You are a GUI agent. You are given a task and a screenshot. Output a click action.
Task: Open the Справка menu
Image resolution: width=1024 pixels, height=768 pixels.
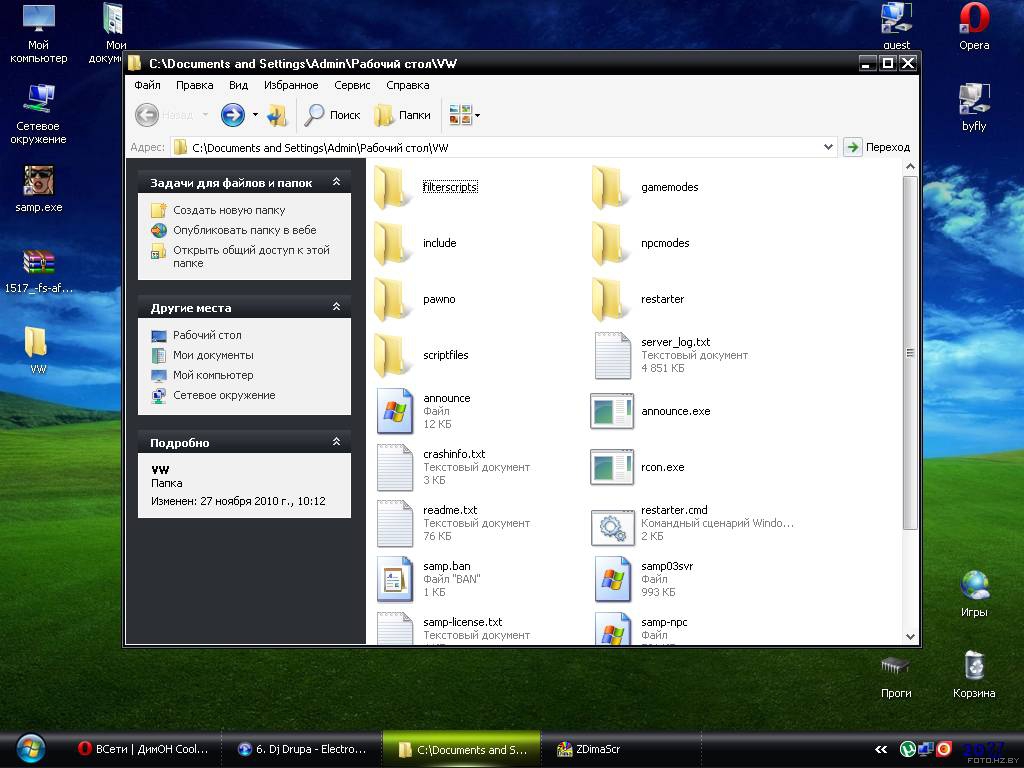coord(408,85)
